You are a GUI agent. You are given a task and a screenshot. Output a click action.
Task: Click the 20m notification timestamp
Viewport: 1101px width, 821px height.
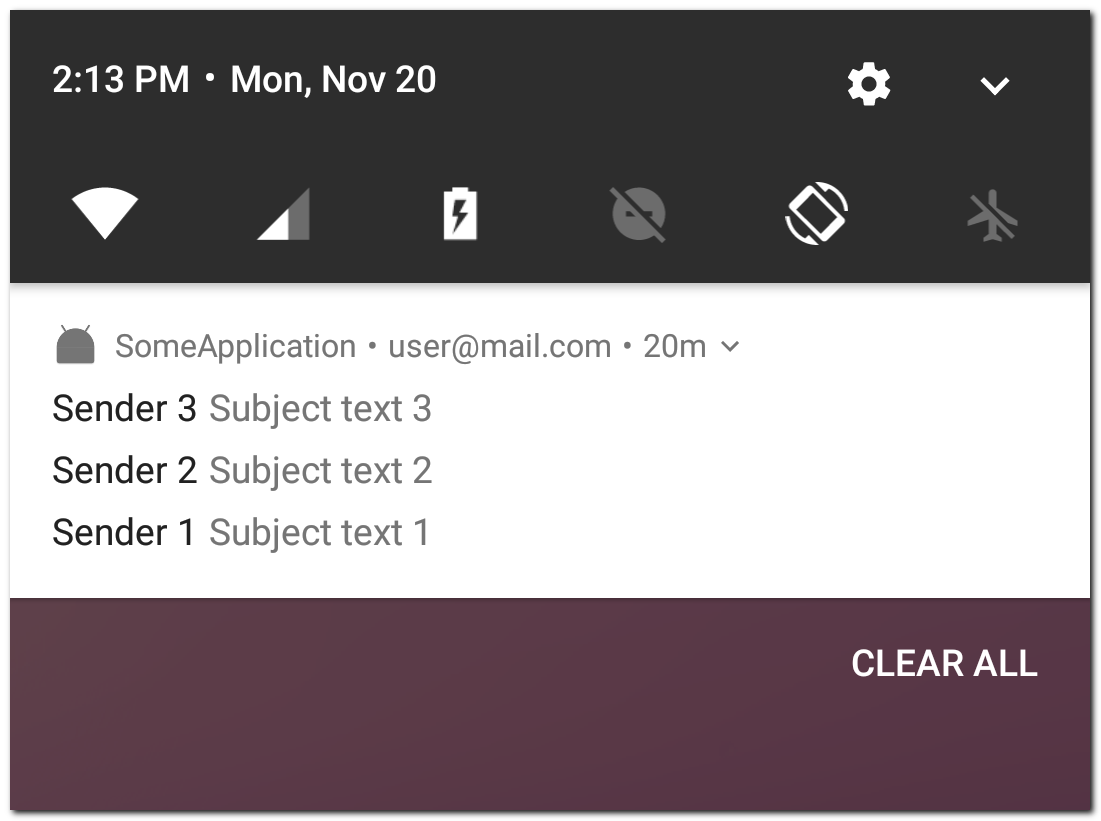674,347
